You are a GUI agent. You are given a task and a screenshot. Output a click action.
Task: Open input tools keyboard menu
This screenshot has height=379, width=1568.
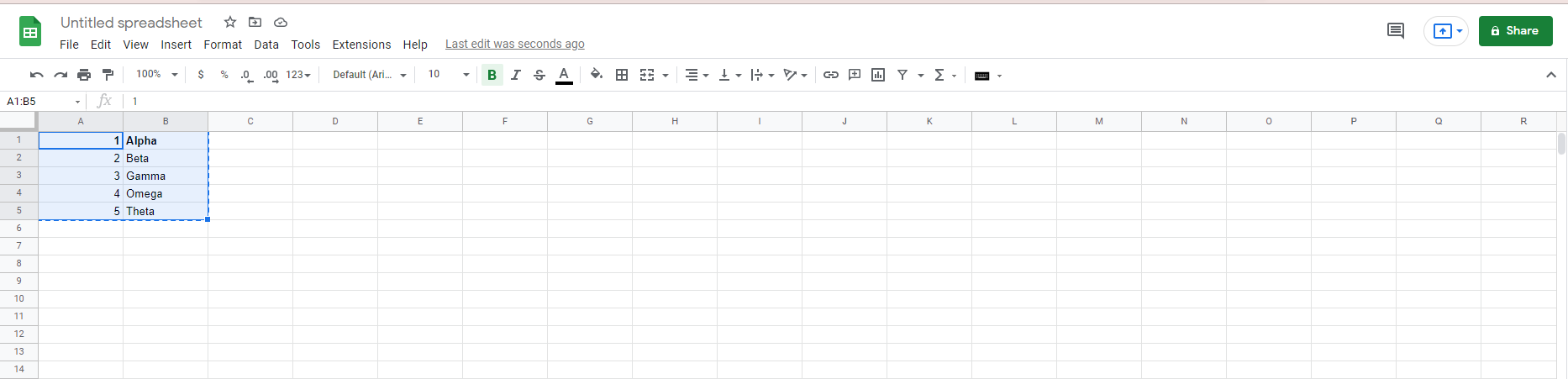tap(988, 76)
